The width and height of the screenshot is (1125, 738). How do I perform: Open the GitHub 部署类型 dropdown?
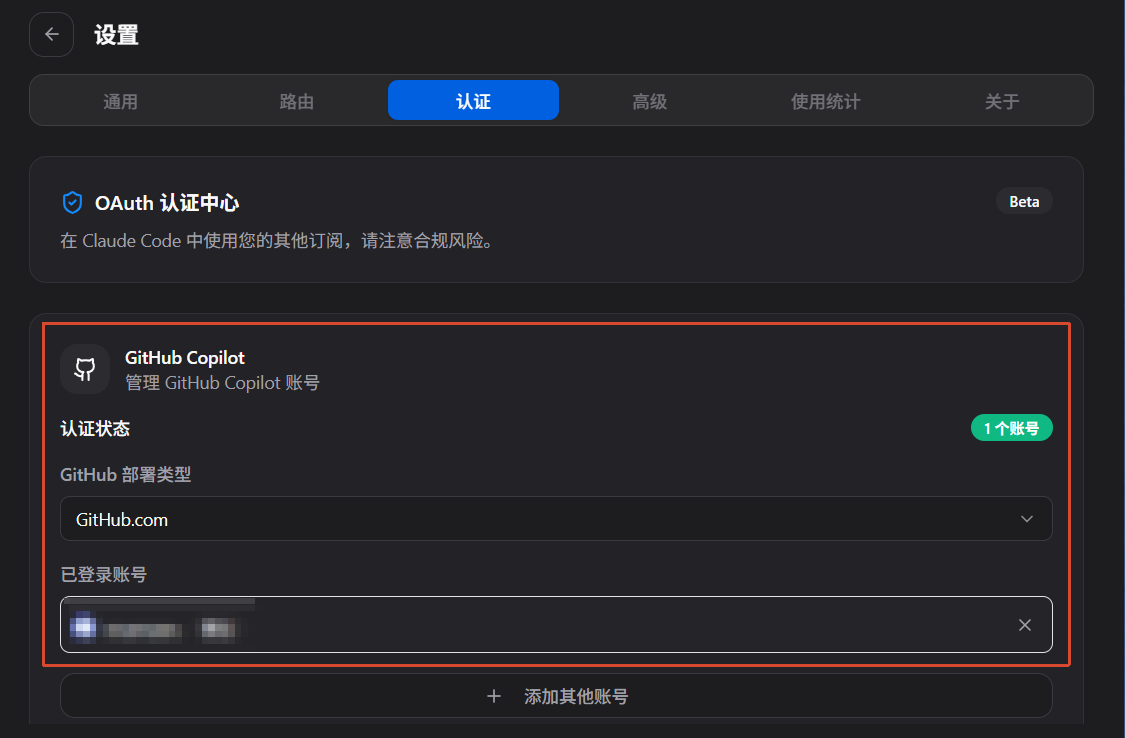pos(556,519)
